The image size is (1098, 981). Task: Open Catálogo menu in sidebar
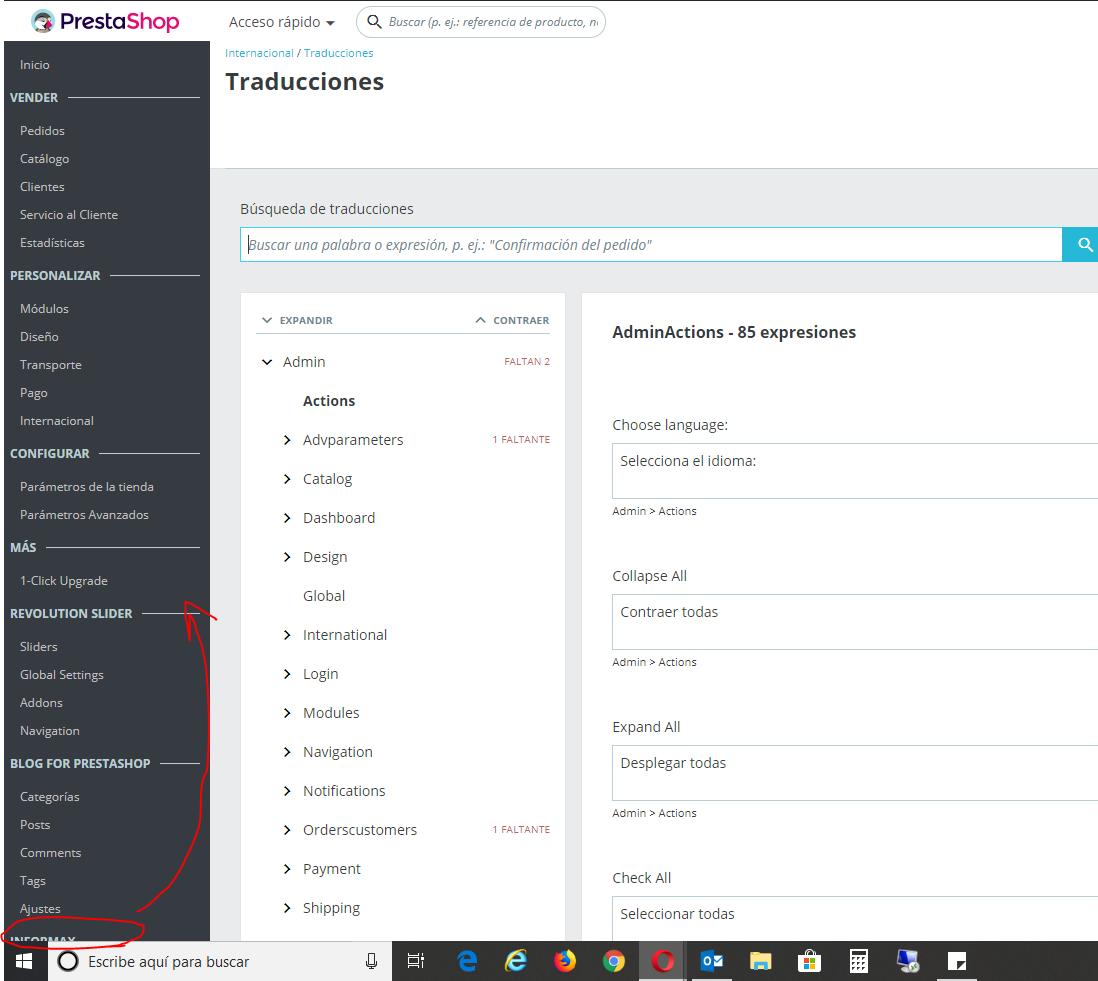click(44, 159)
